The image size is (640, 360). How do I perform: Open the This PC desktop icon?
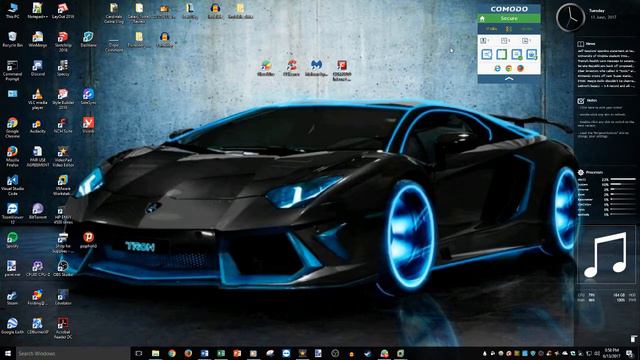[x=12, y=11]
